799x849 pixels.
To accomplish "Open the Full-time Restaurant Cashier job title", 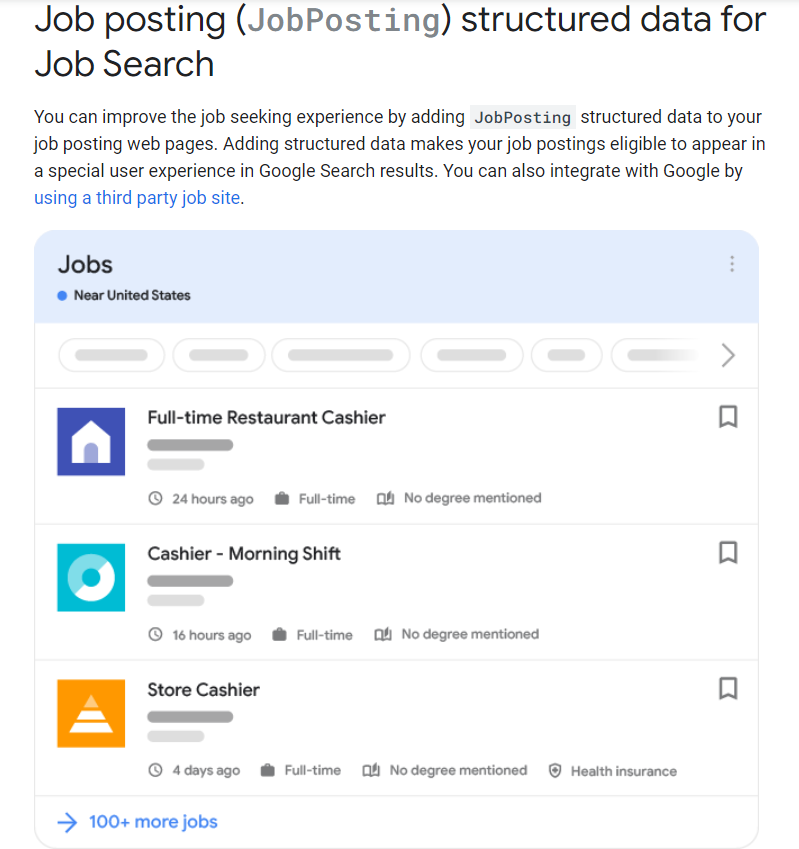I will click(266, 417).
